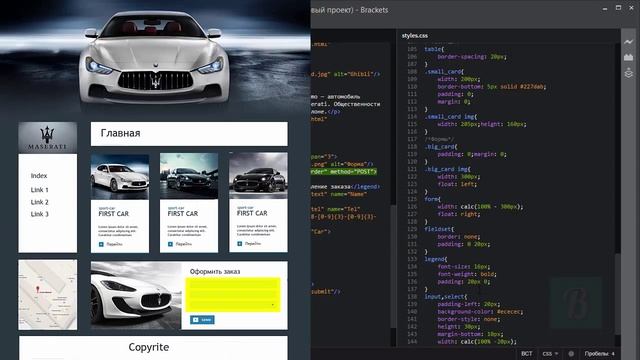Switch to the styles.css pane header
The height and width of the screenshot is (360, 640).
pyautogui.click(x=415, y=36)
